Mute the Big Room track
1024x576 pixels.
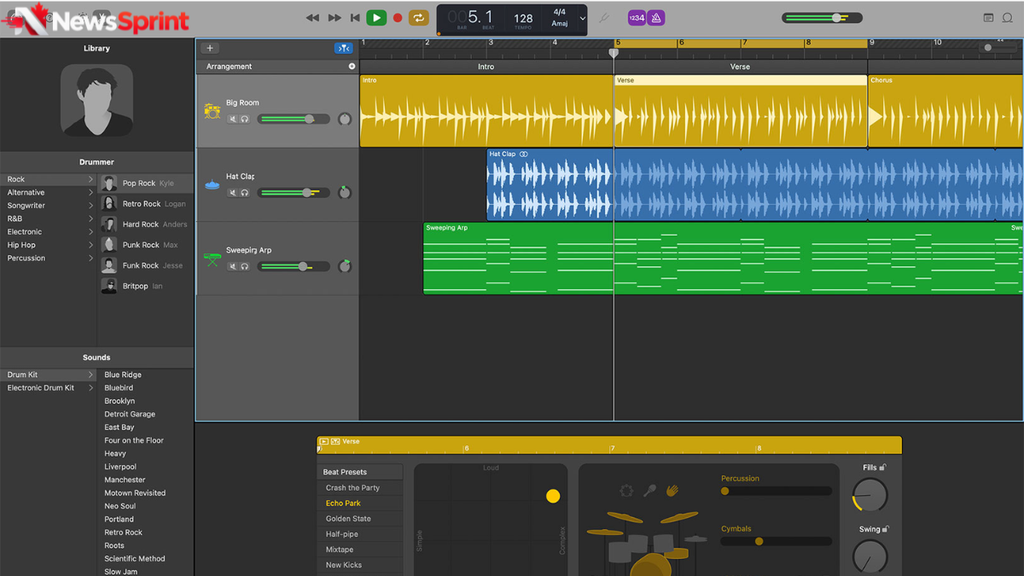(232, 119)
